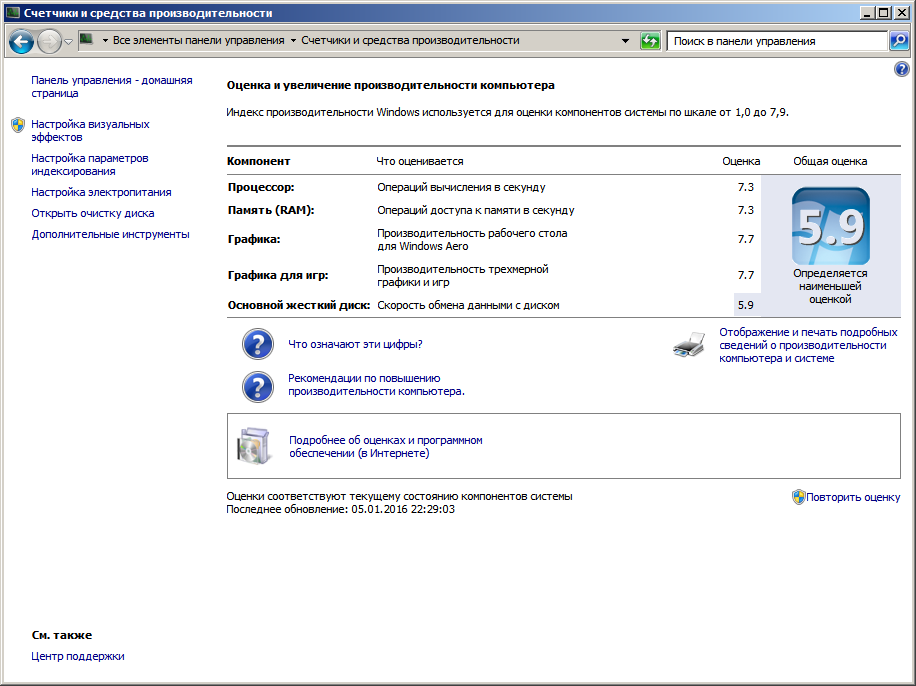Select 'Счетчики и средства производительности' breadcrumb
916x686 pixels.
coord(410,40)
